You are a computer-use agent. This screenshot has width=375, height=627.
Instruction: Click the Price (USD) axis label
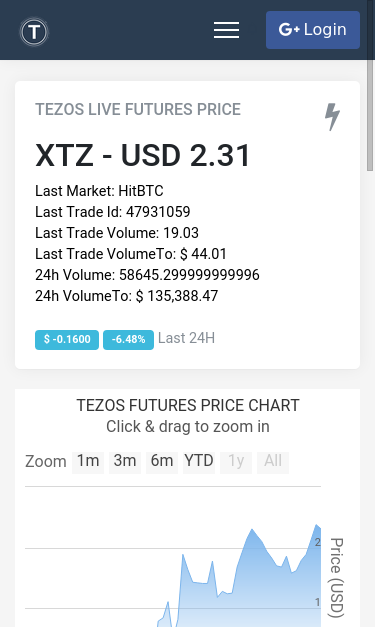336,577
